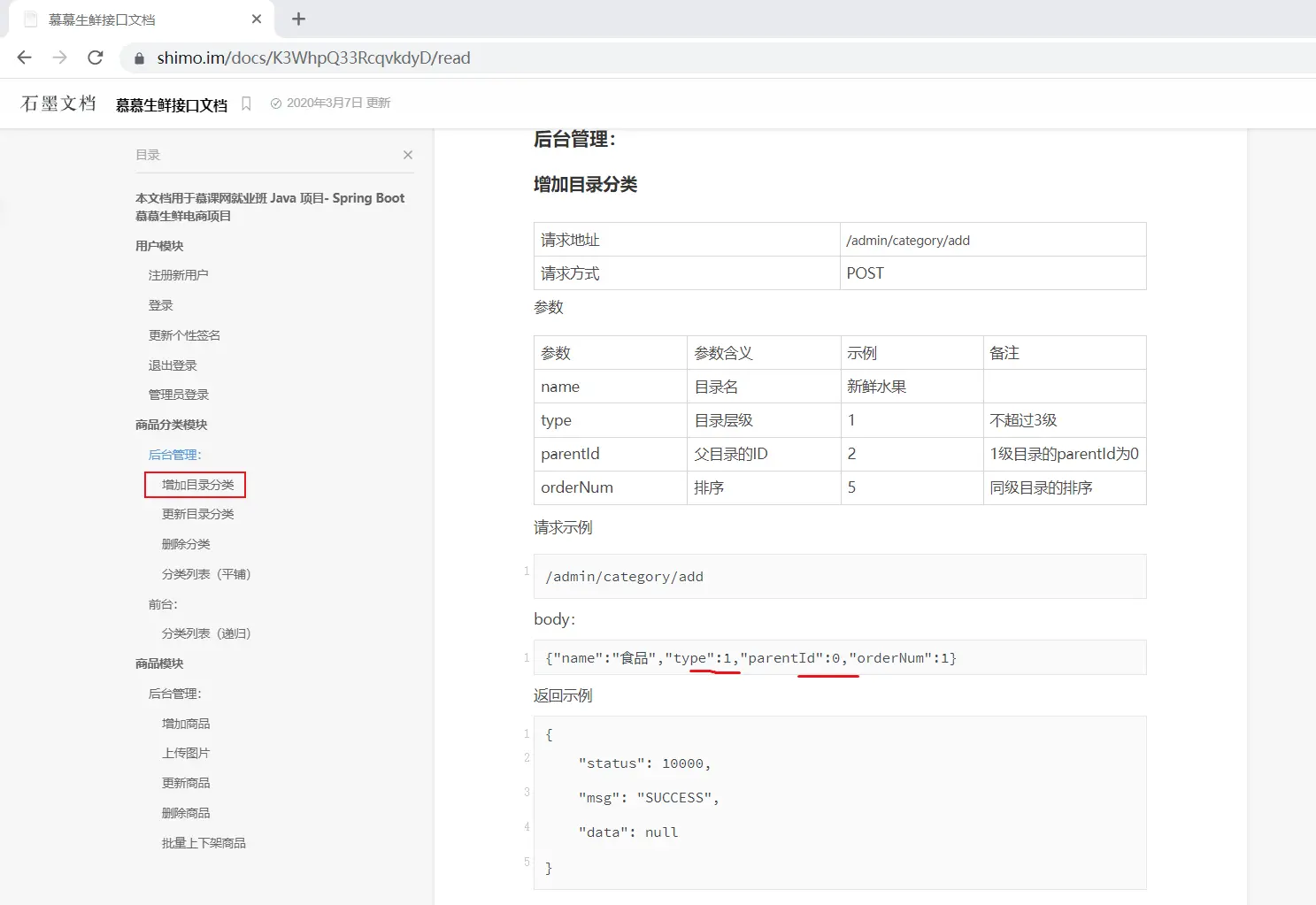
Task: Jump to 更新目录分类 section
Action: 197,514
